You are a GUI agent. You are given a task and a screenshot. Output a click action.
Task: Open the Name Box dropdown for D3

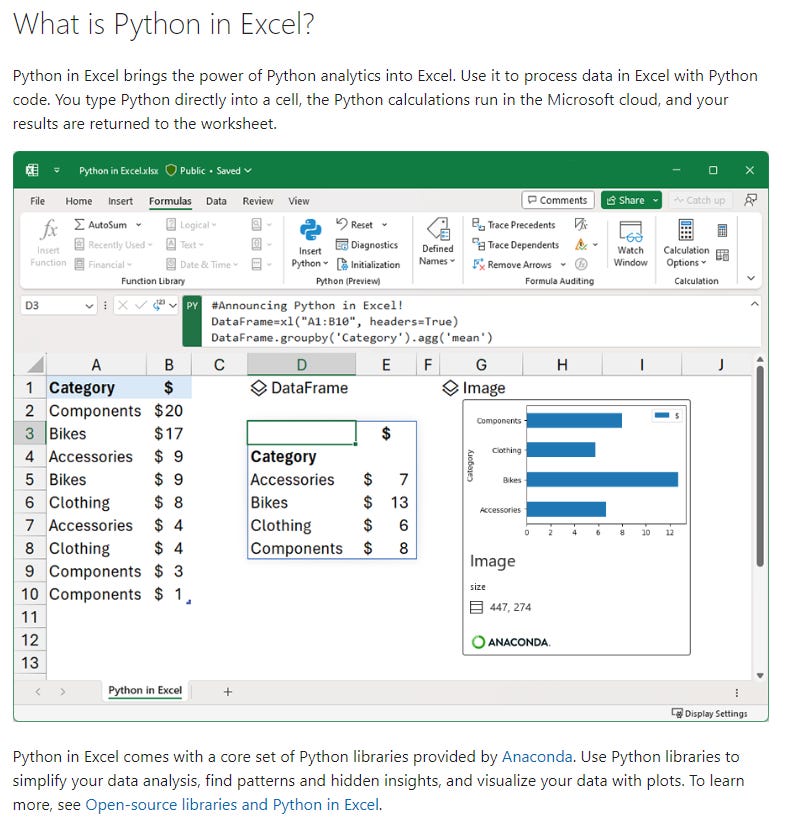(x=89, y=306)
